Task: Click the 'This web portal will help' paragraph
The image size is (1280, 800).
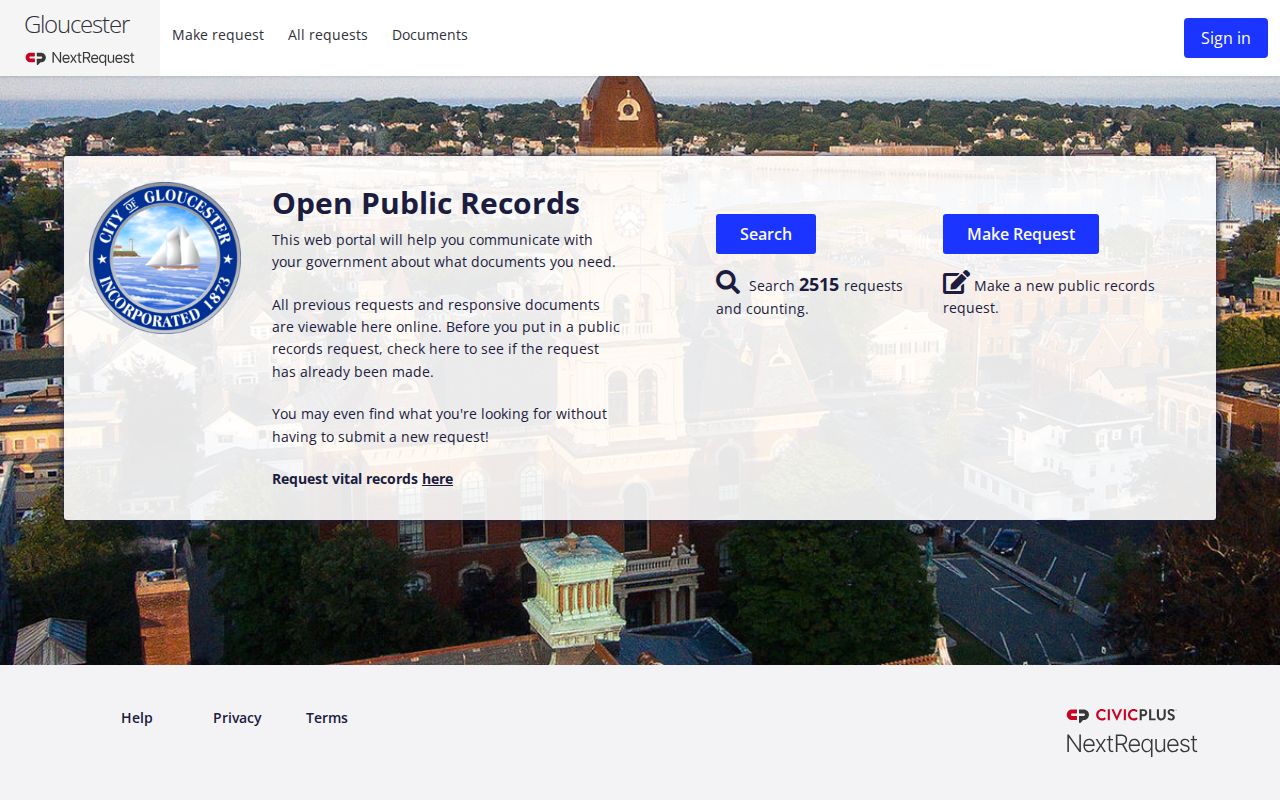Action: [444, 251]
